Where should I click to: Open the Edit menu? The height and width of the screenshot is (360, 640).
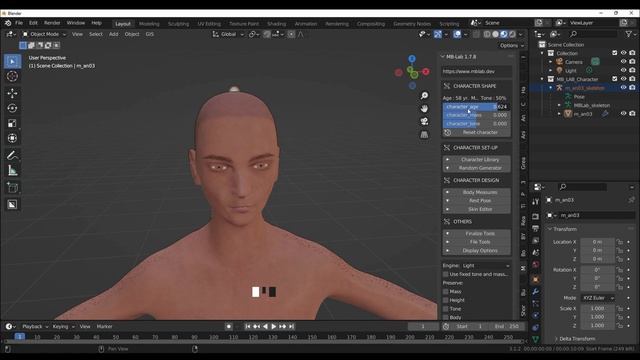pos(33,23)
